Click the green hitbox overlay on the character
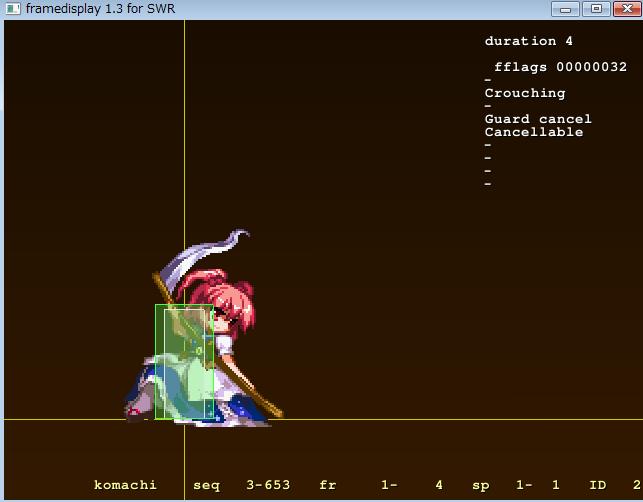 (x=180, y=362)
